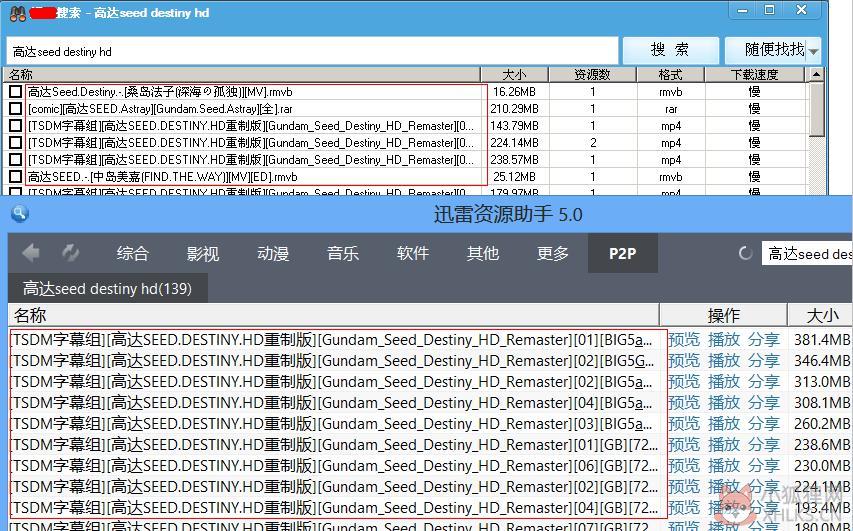The height and width of the screenshot is (531, 853).
Task: Check the box for 中岛美嘉 FIND.THE.WAY rmvb
Action: (16, 176)
